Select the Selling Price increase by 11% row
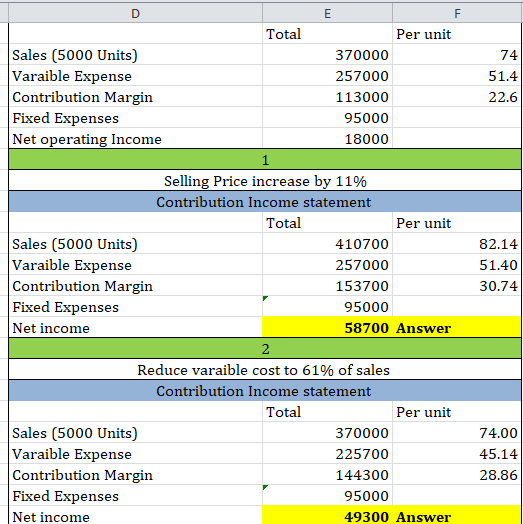The height and width of the screenshot is (524, 523). click(x=265, y=181)
